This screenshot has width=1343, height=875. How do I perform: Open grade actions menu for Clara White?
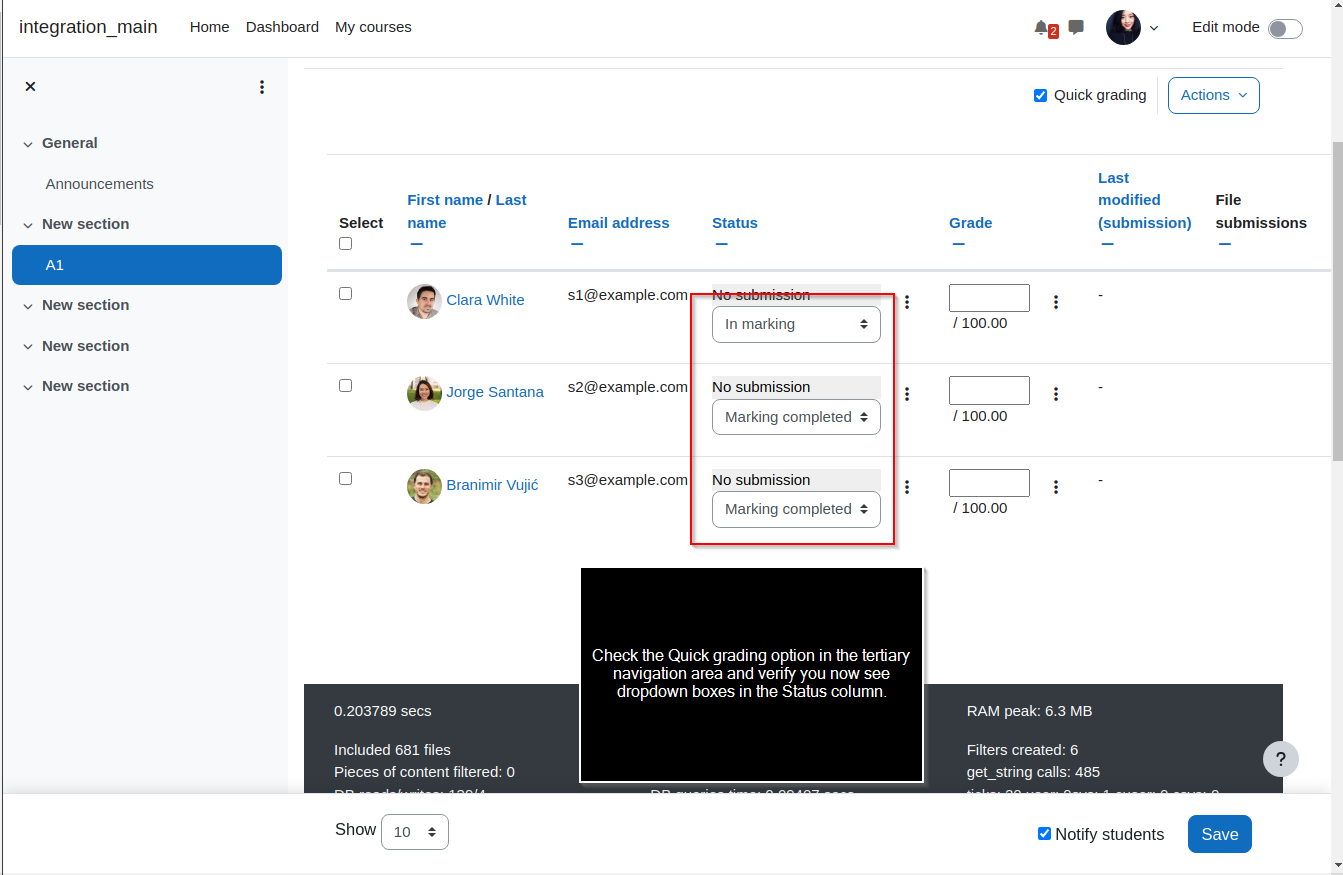click(1056, 302)
